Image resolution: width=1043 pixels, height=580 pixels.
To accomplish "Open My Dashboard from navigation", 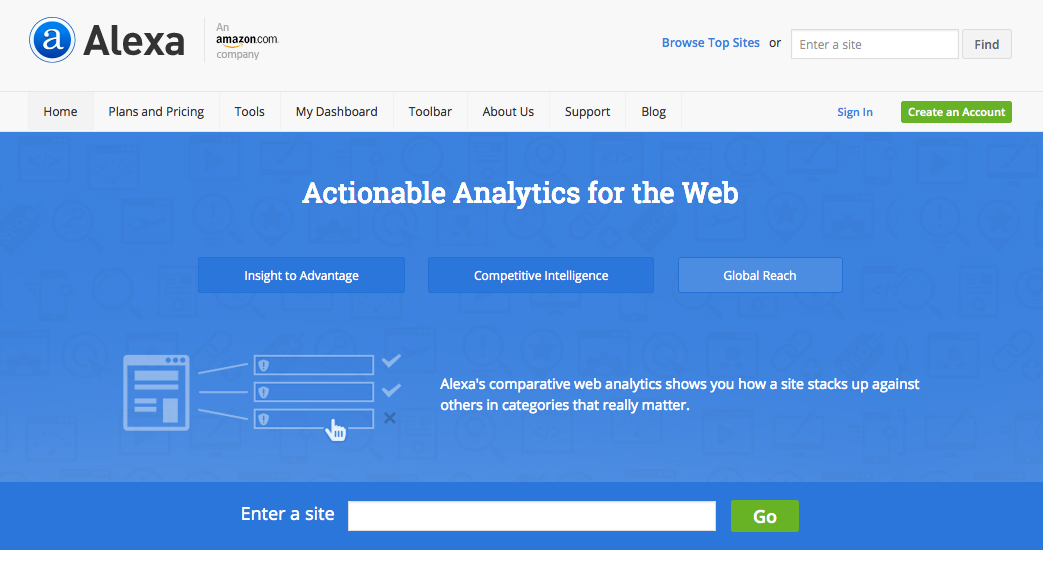I will (x=337, y=112).
